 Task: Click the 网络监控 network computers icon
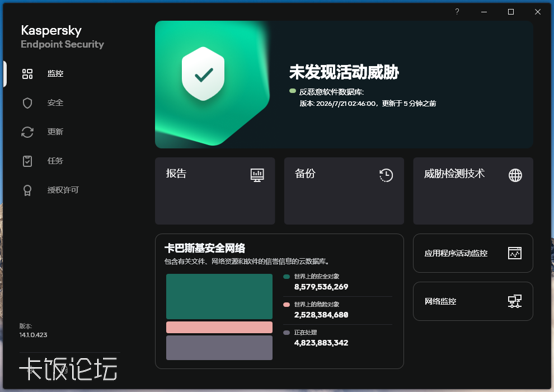(514, 301)
